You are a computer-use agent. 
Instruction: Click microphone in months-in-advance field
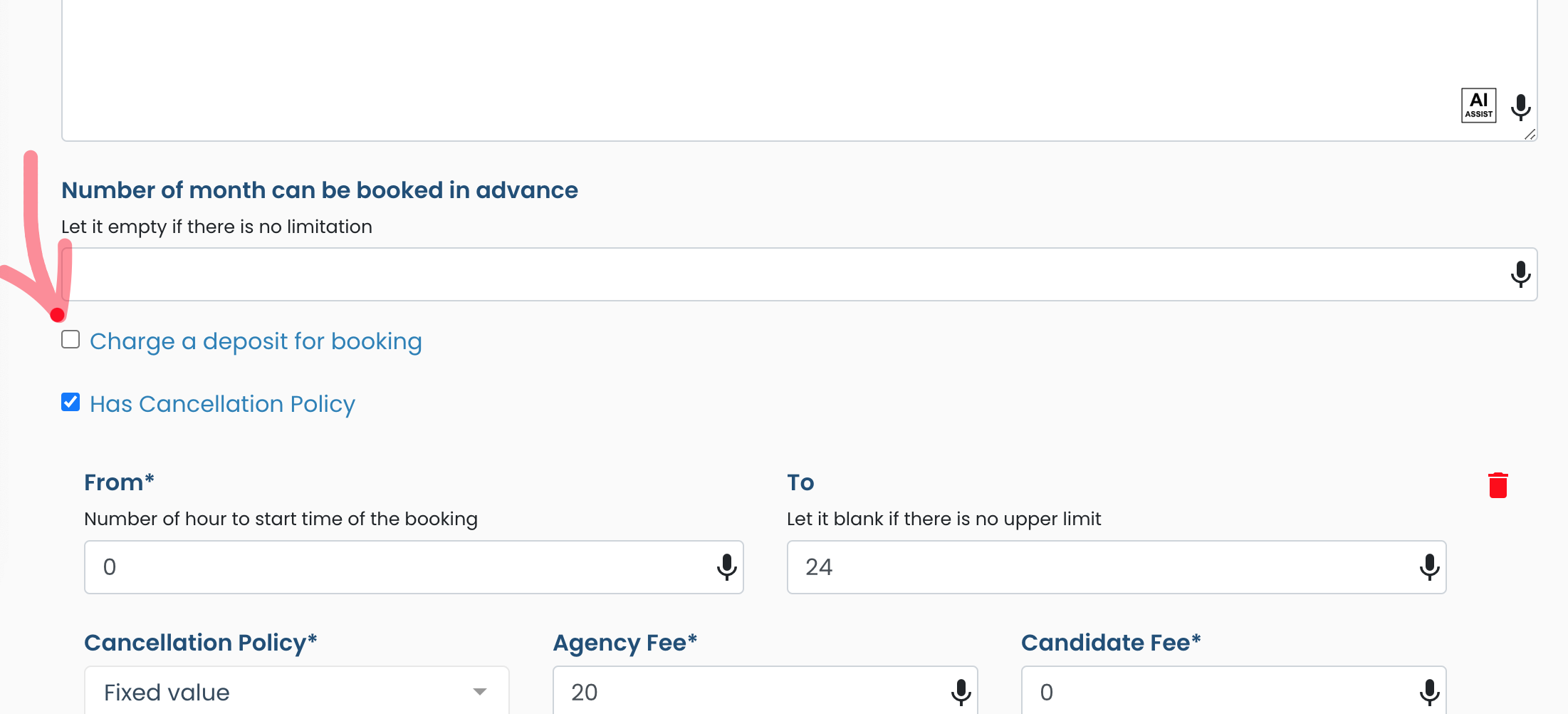tap(1520, 274)
